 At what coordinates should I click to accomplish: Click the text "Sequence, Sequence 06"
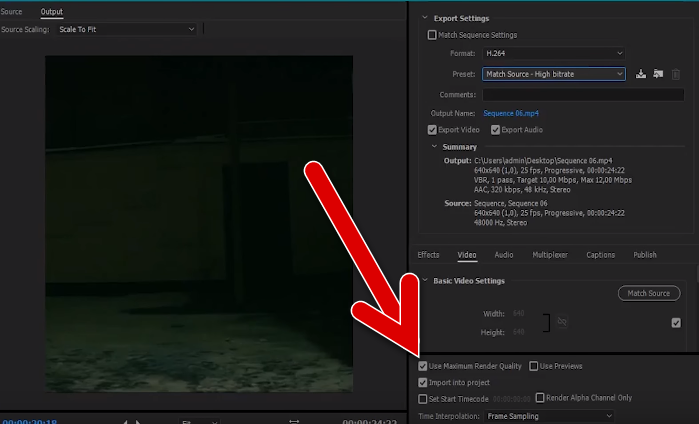[510, 203]
